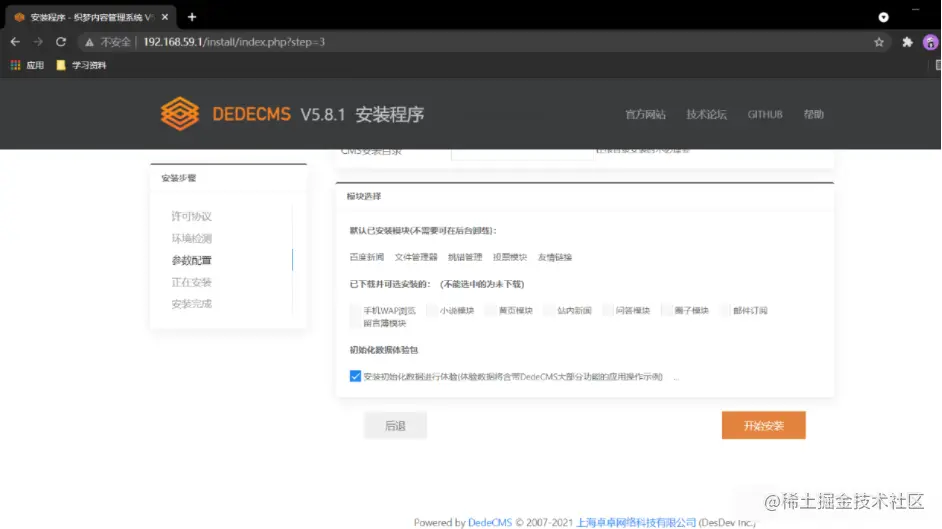Screen dimensions: 942x529
Task: Select the 环境检测 install step
Action: tap(192, 238)
